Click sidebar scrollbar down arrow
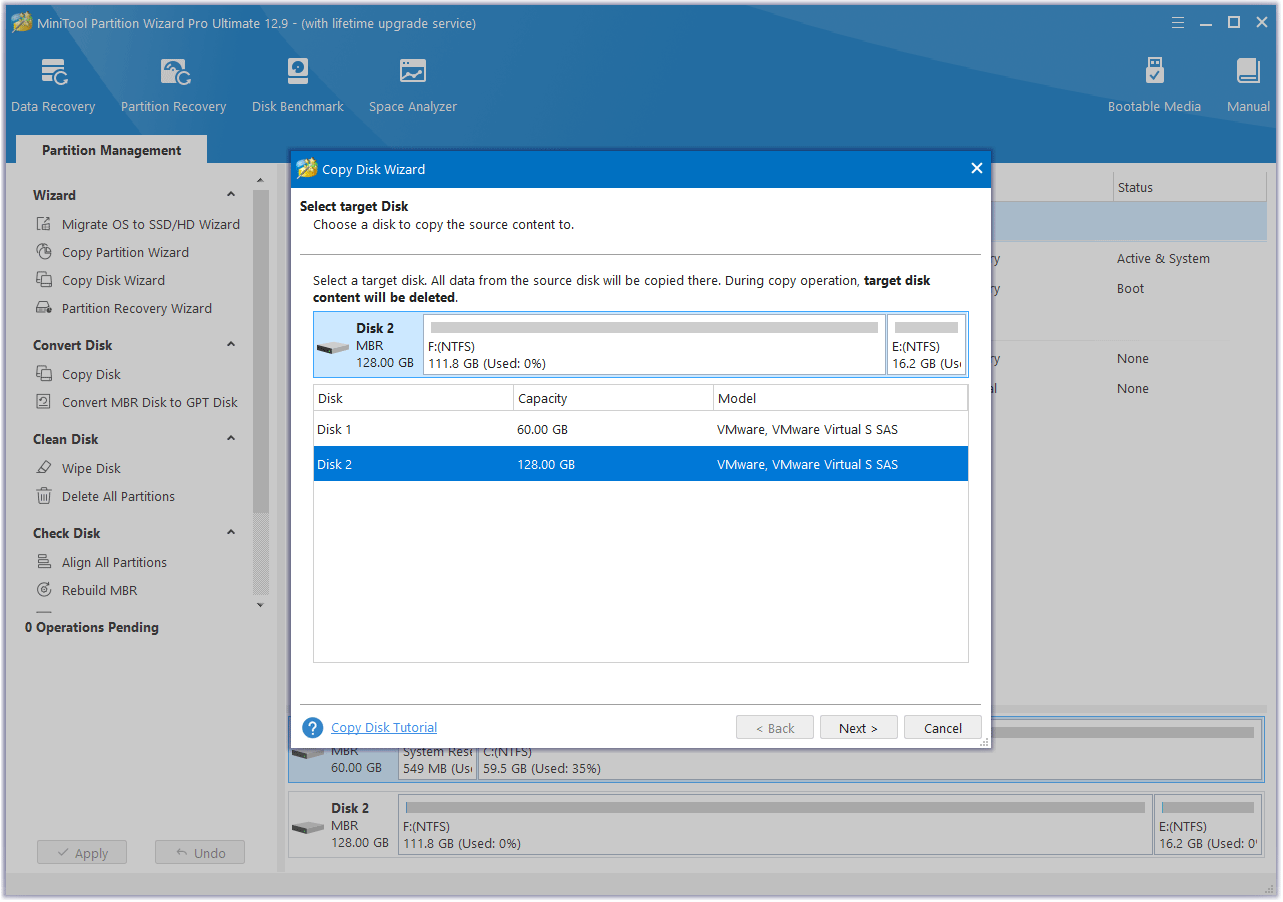Viewport: 1283px width, 902px height. (261, 605)
